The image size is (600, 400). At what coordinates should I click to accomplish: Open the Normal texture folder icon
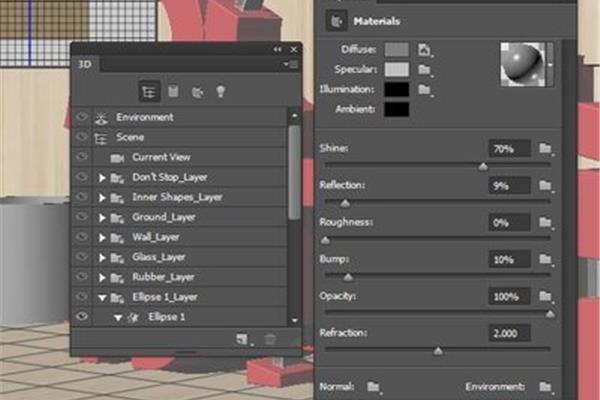coord(373,387)
